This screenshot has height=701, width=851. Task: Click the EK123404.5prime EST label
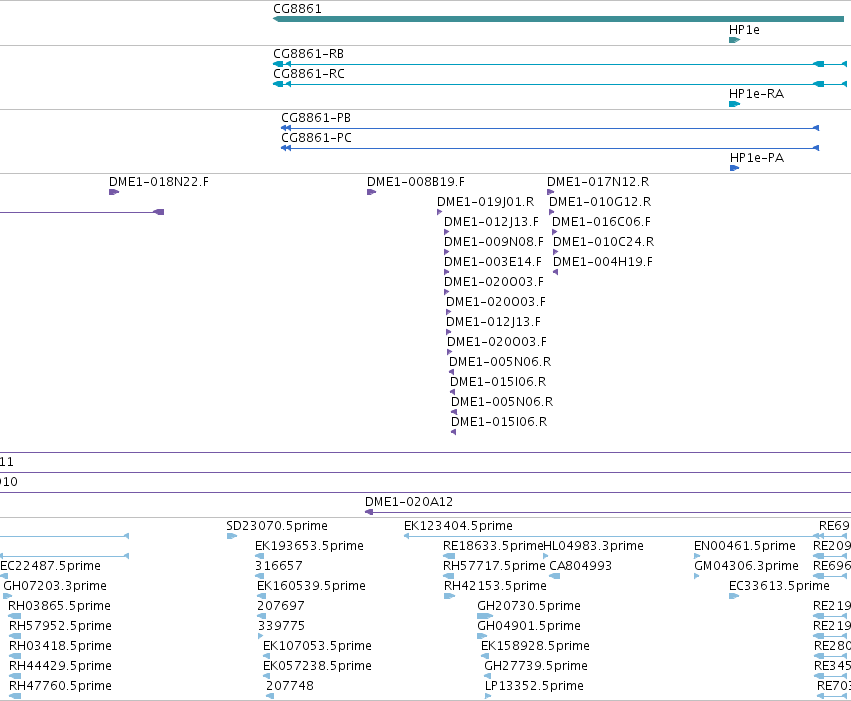[x=458, y=526]
